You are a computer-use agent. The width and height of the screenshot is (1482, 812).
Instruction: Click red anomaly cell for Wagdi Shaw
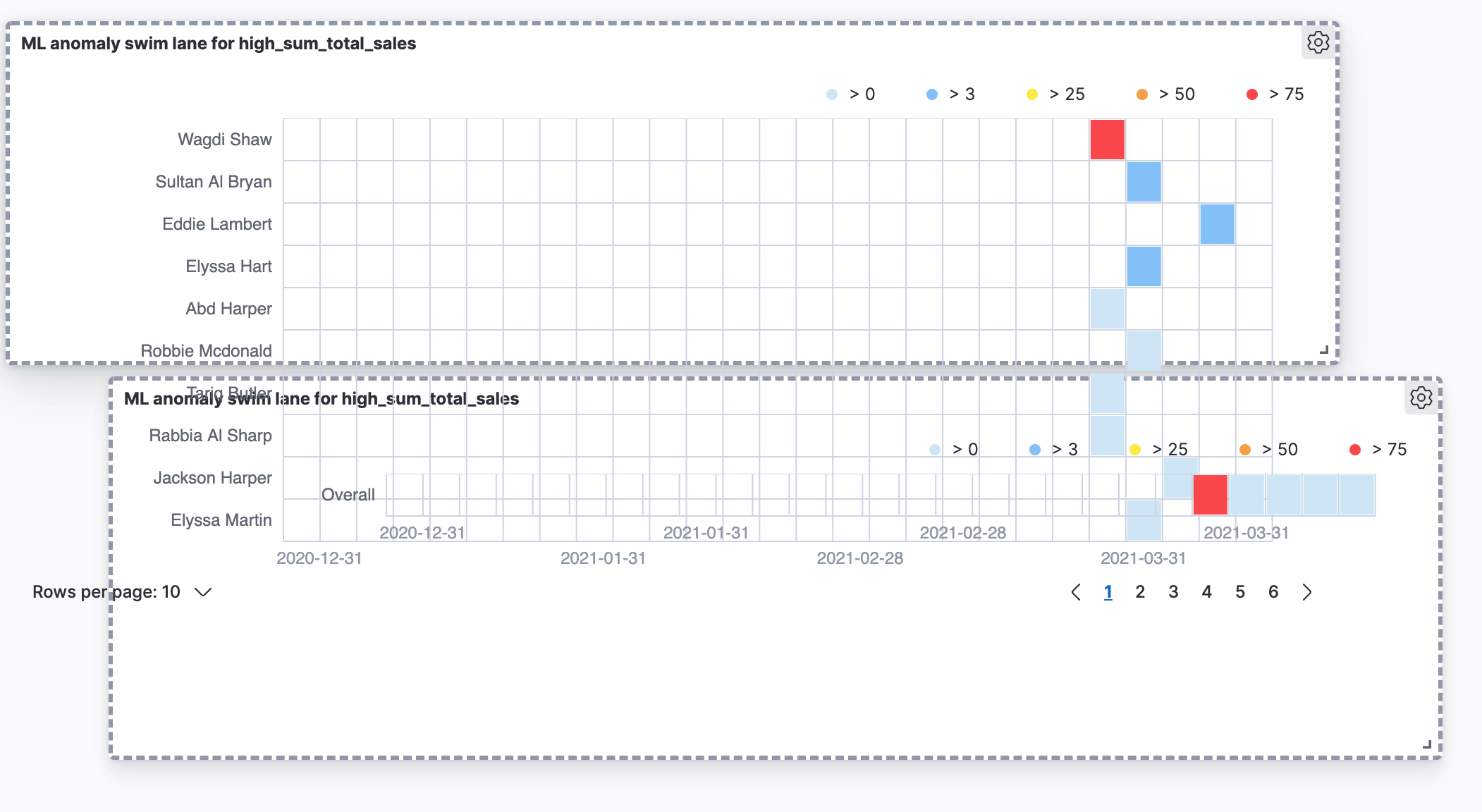[x=1107, y=140]
